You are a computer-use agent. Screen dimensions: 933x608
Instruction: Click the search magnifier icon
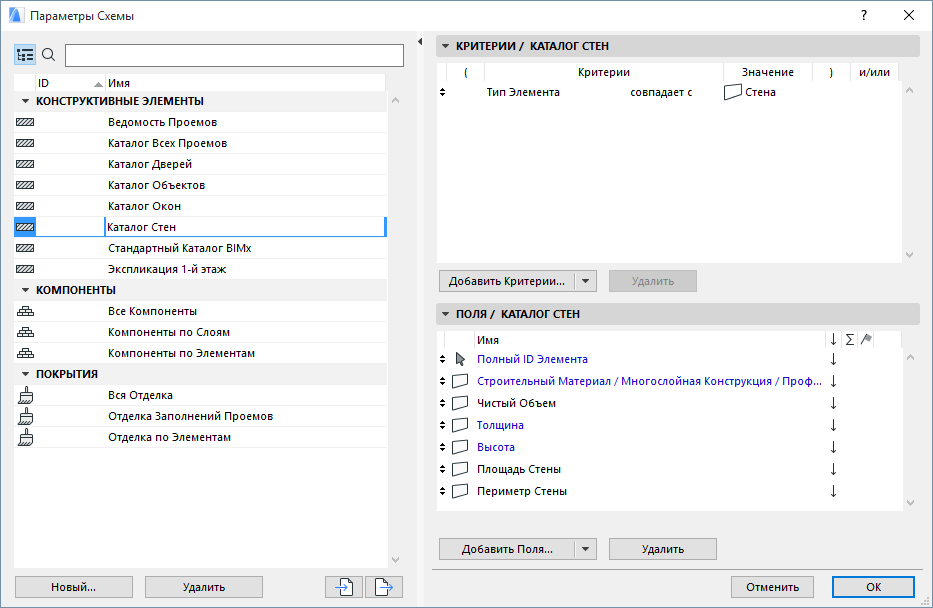[49, 55]
